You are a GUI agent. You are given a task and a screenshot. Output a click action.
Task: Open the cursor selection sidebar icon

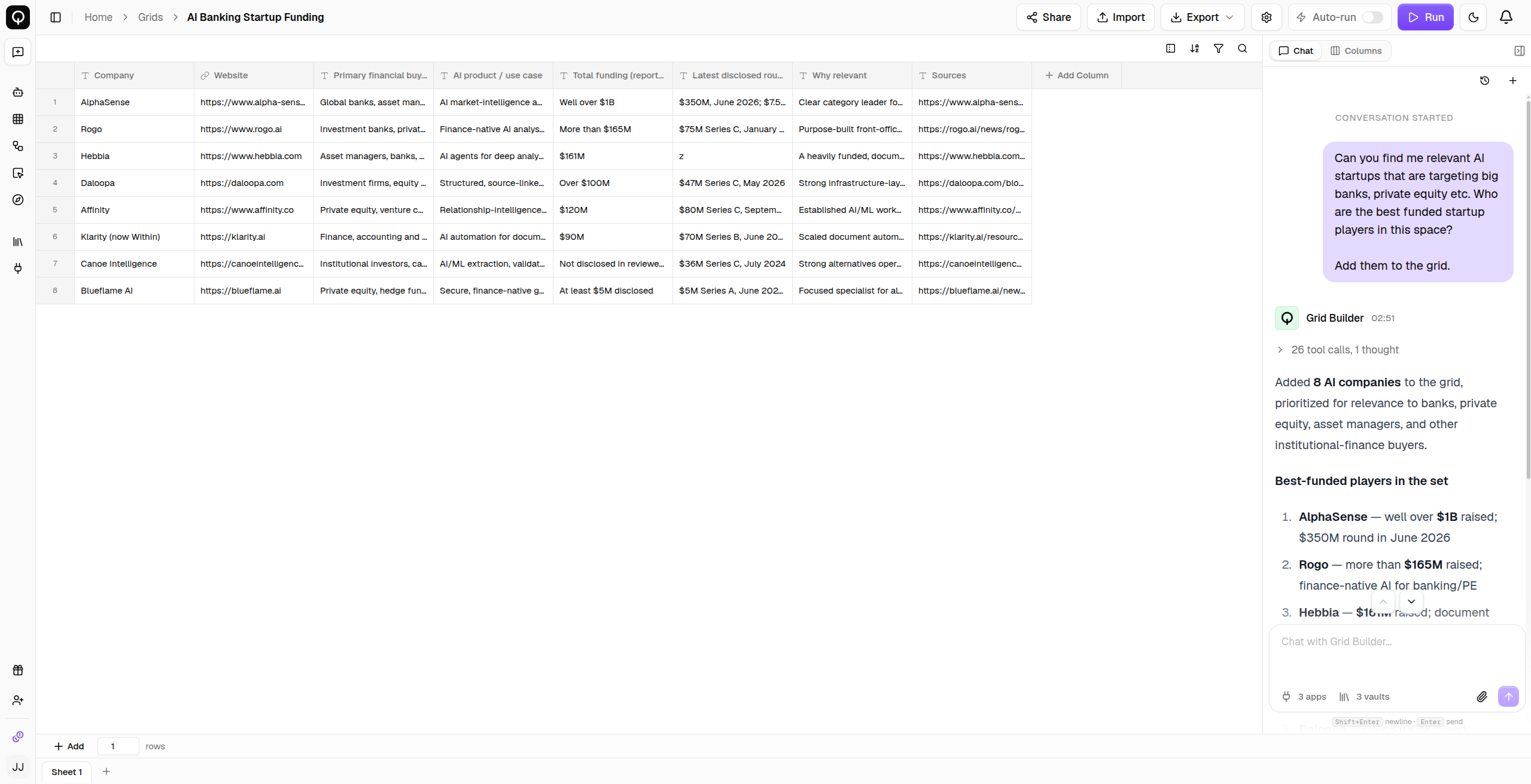[x=18, y=173]
